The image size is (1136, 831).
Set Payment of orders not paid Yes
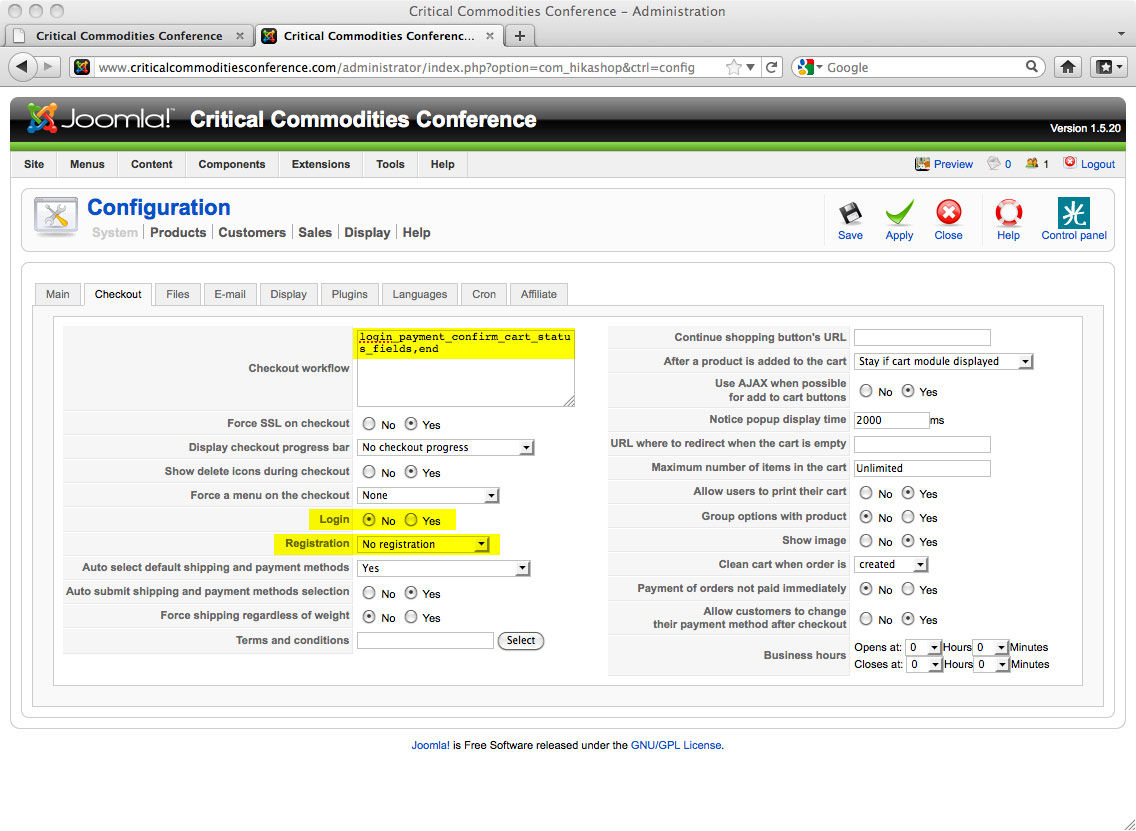(x=908, y=588)
